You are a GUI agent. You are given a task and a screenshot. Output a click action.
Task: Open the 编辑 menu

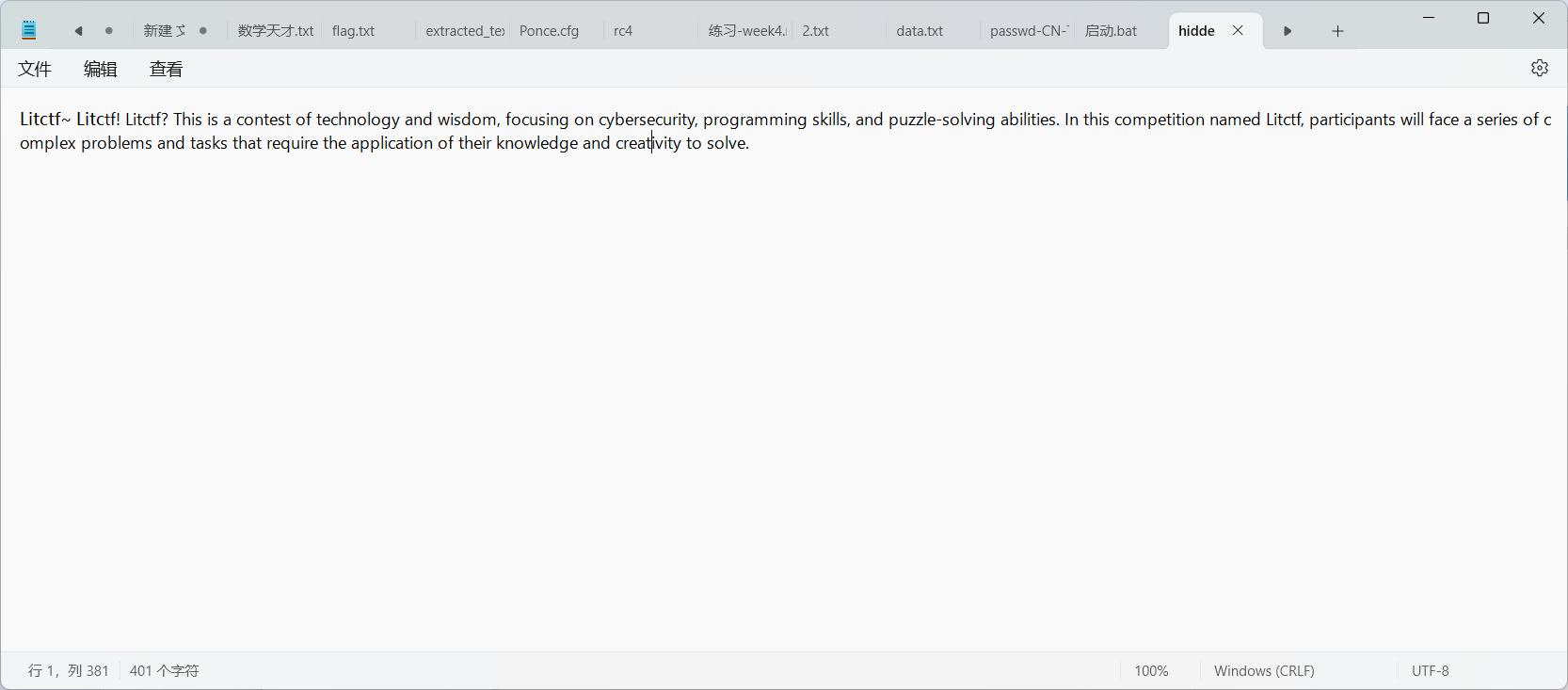pyautogui.click(x=101, y=69)
